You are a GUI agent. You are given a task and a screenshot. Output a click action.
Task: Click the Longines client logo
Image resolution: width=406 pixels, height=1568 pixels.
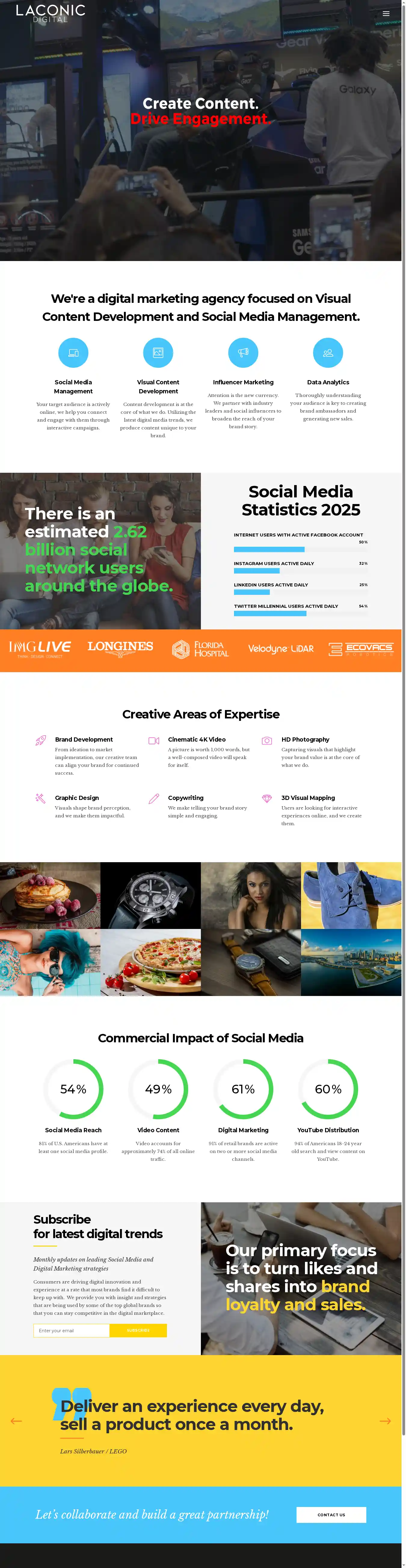click(121, 649)
